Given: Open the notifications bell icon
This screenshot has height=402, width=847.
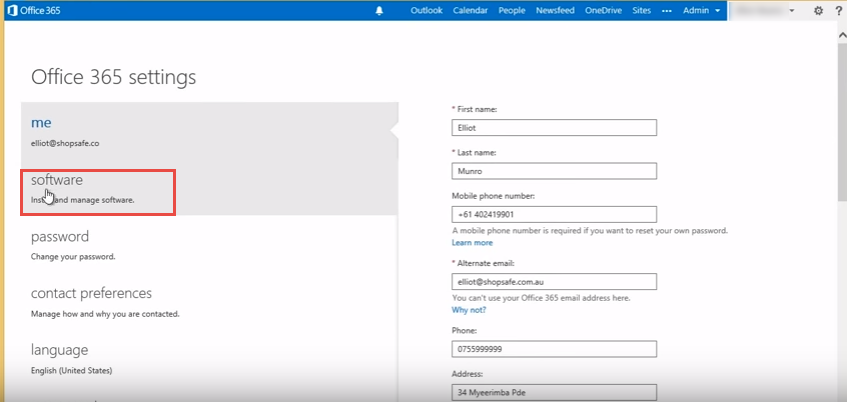Looking at the screenshot, I should coord(379,11).
